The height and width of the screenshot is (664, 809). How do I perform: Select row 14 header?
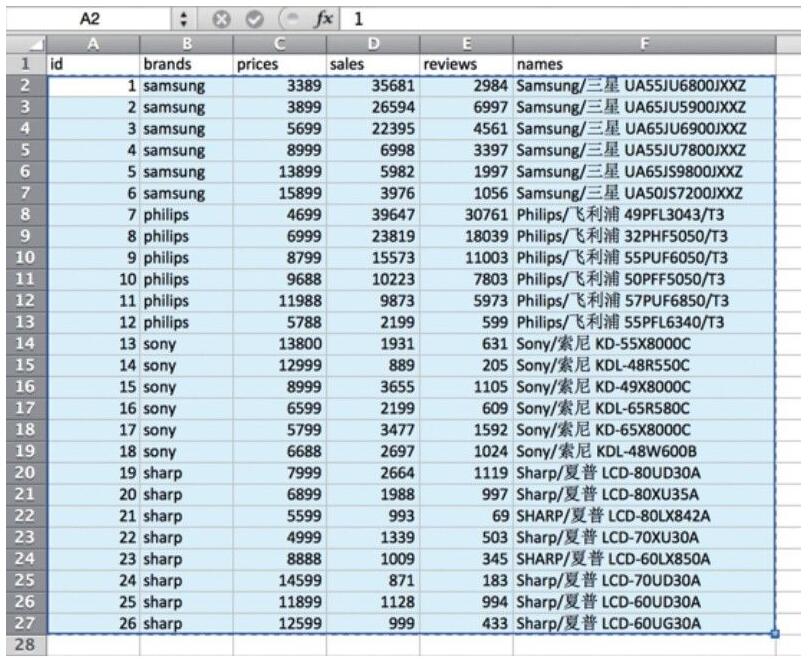[26, 344]
